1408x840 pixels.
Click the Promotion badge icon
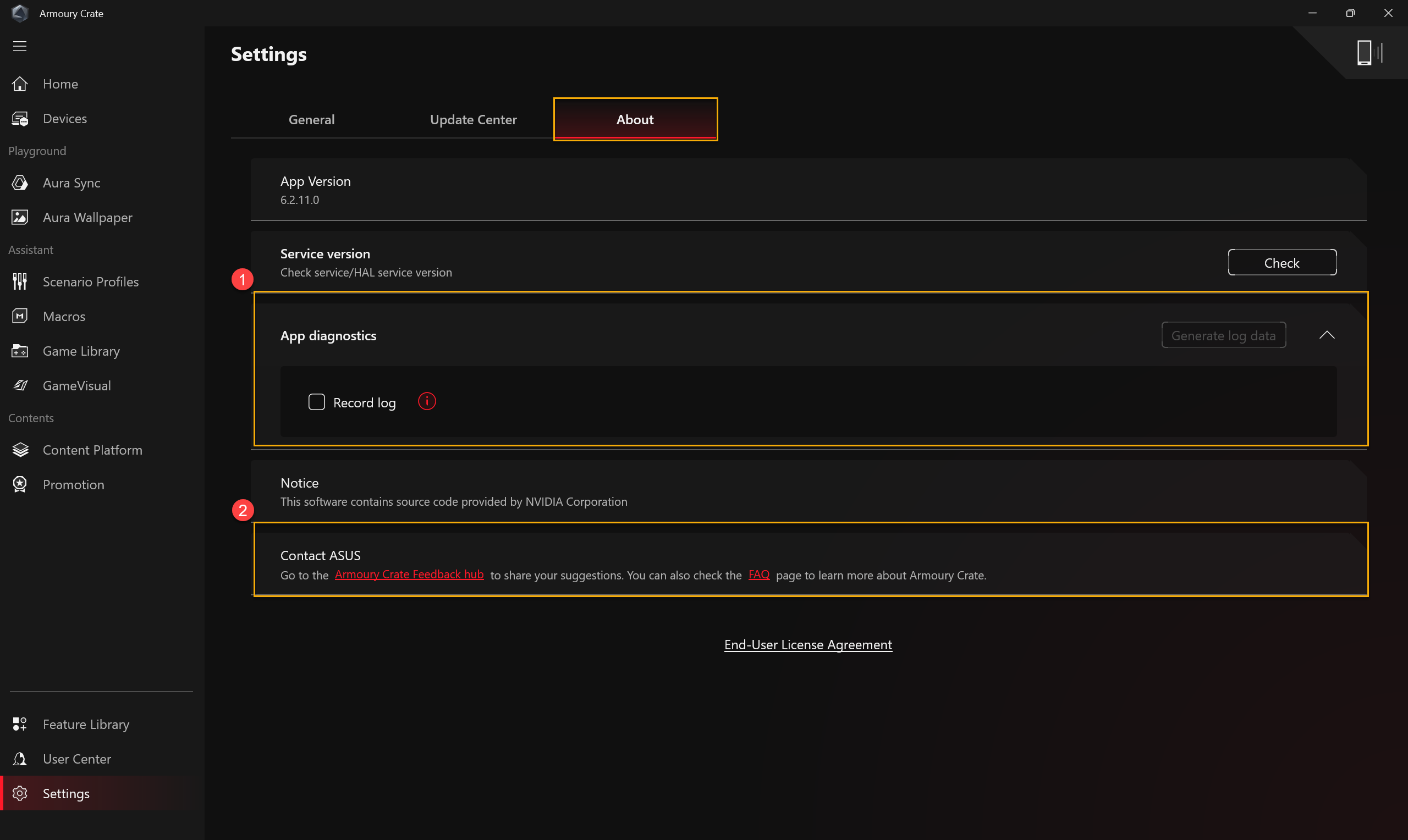20,484
